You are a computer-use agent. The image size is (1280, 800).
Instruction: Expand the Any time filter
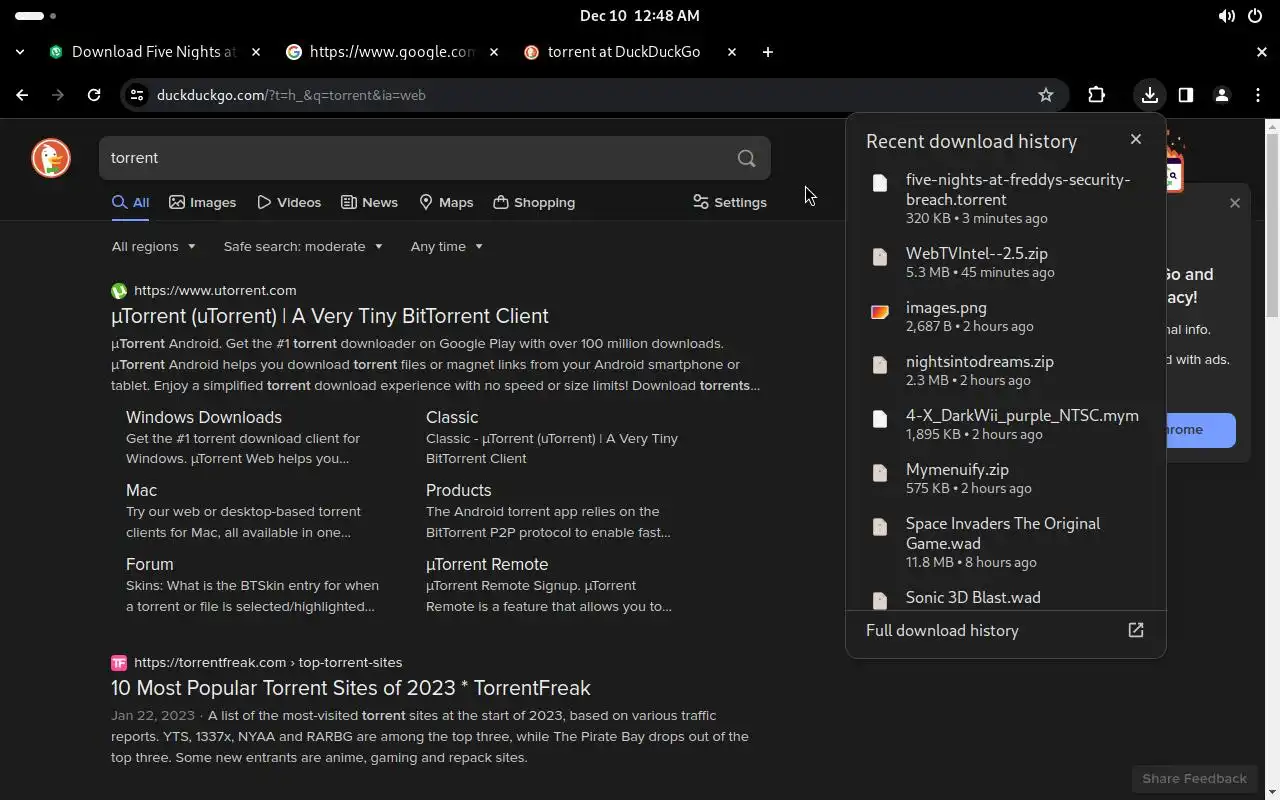[446, 246]
